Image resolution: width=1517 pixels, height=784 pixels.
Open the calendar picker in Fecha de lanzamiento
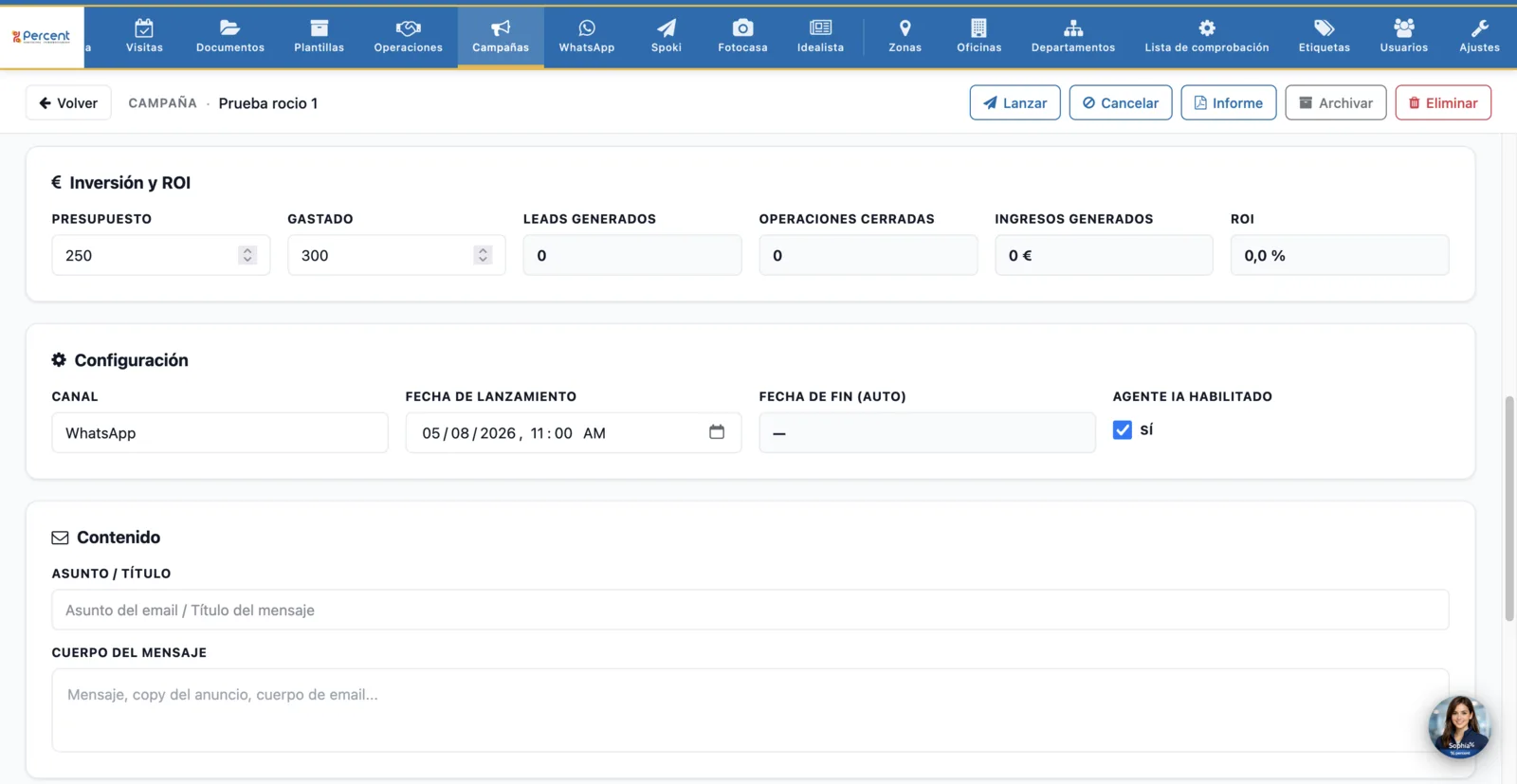click(717, 432)
